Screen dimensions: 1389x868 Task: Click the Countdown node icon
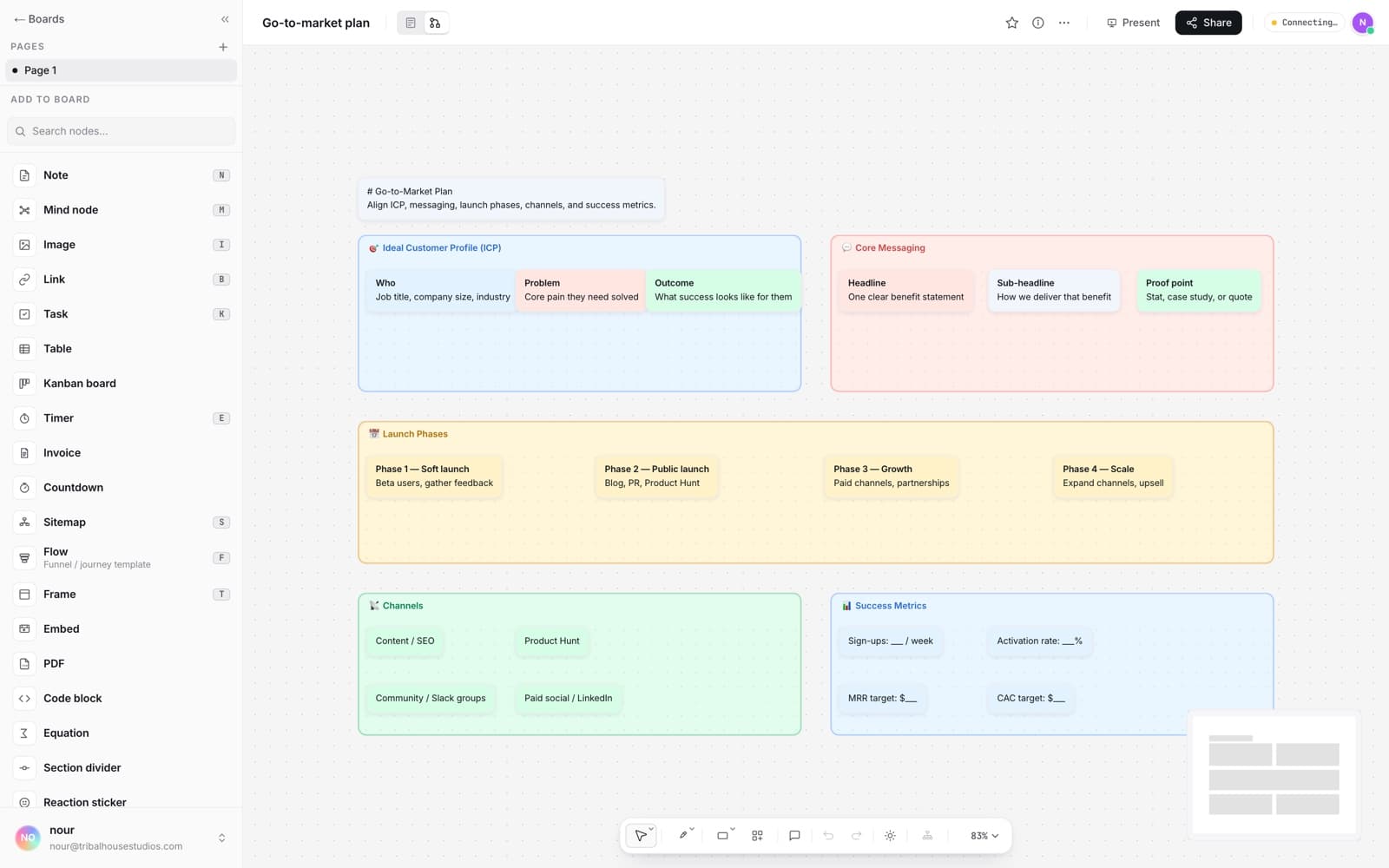coord(24,488)
